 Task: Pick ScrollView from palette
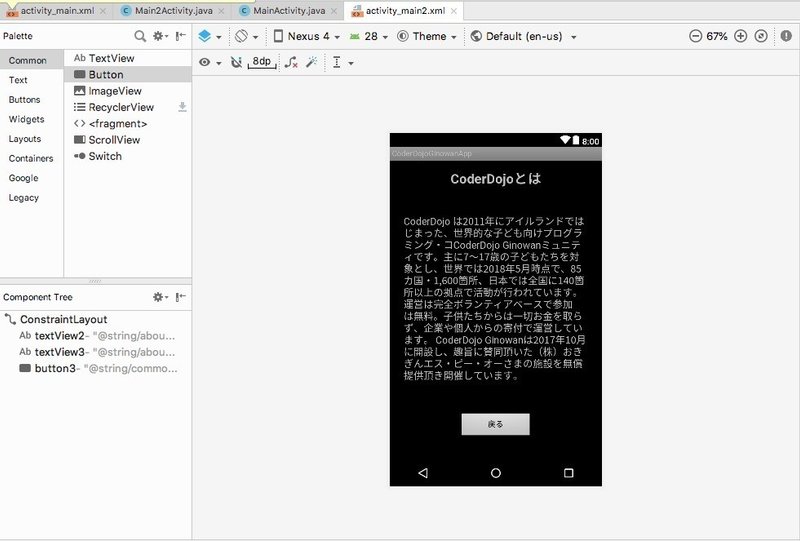click(x=128, y=140)
